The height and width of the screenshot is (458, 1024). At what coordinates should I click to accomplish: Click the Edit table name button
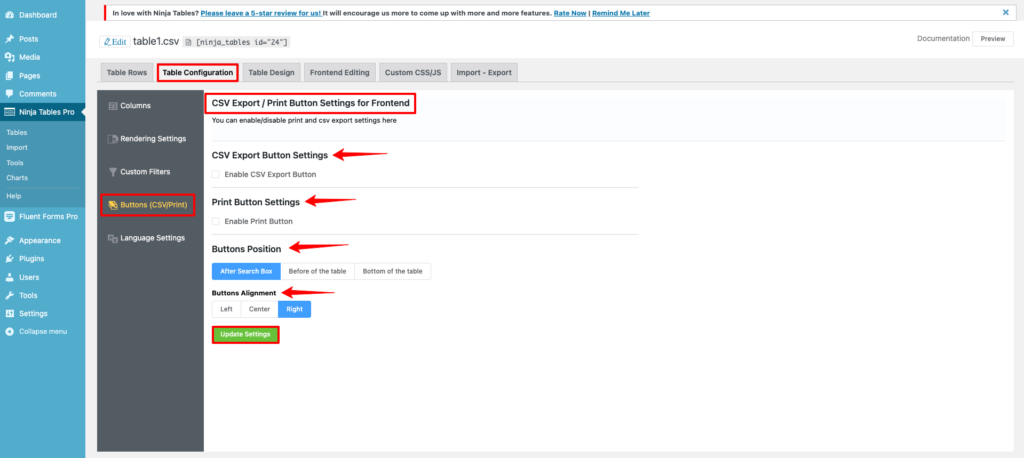coord(114,42)
